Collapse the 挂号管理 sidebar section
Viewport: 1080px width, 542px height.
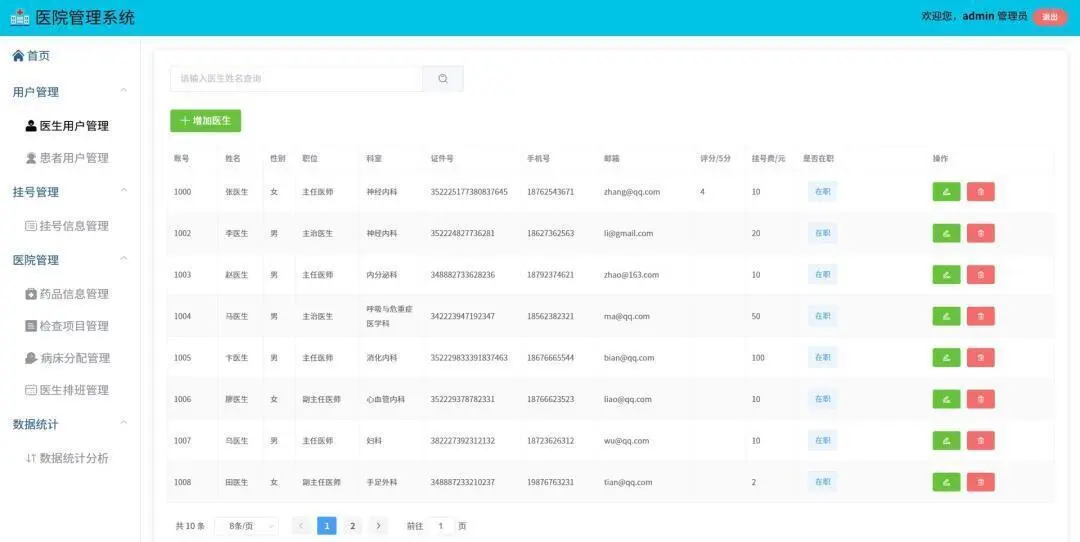pos(124,190)
